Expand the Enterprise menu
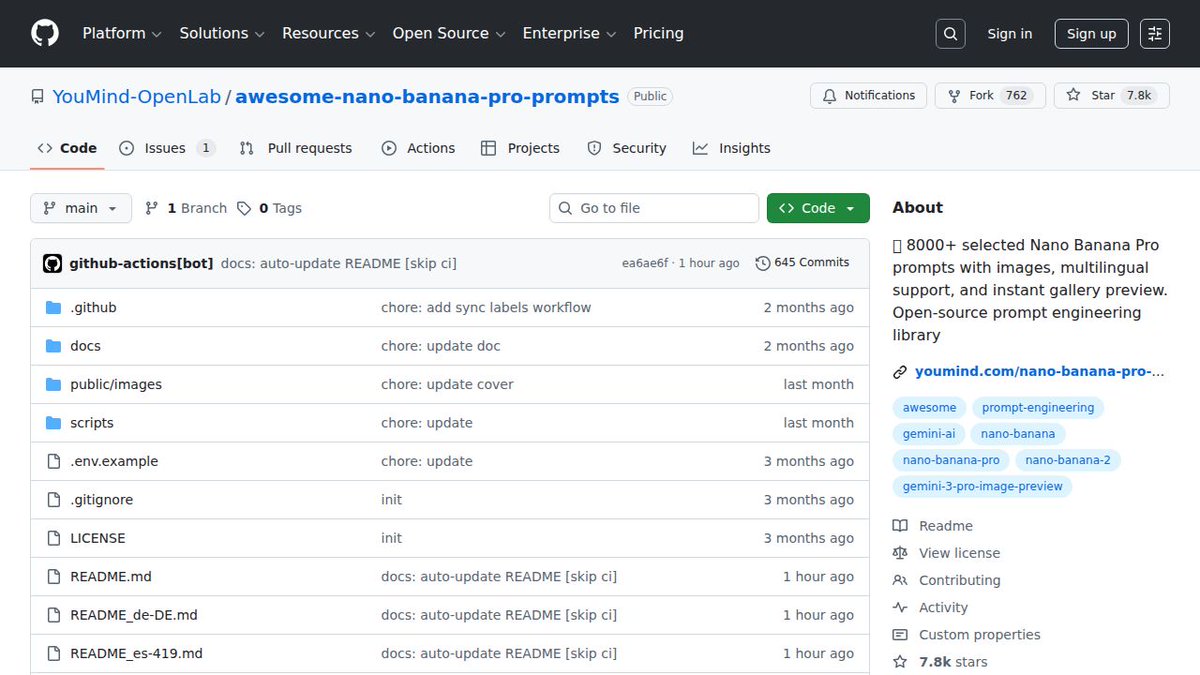The height and width of the screenshot is (675, 1200). (570, 33)
